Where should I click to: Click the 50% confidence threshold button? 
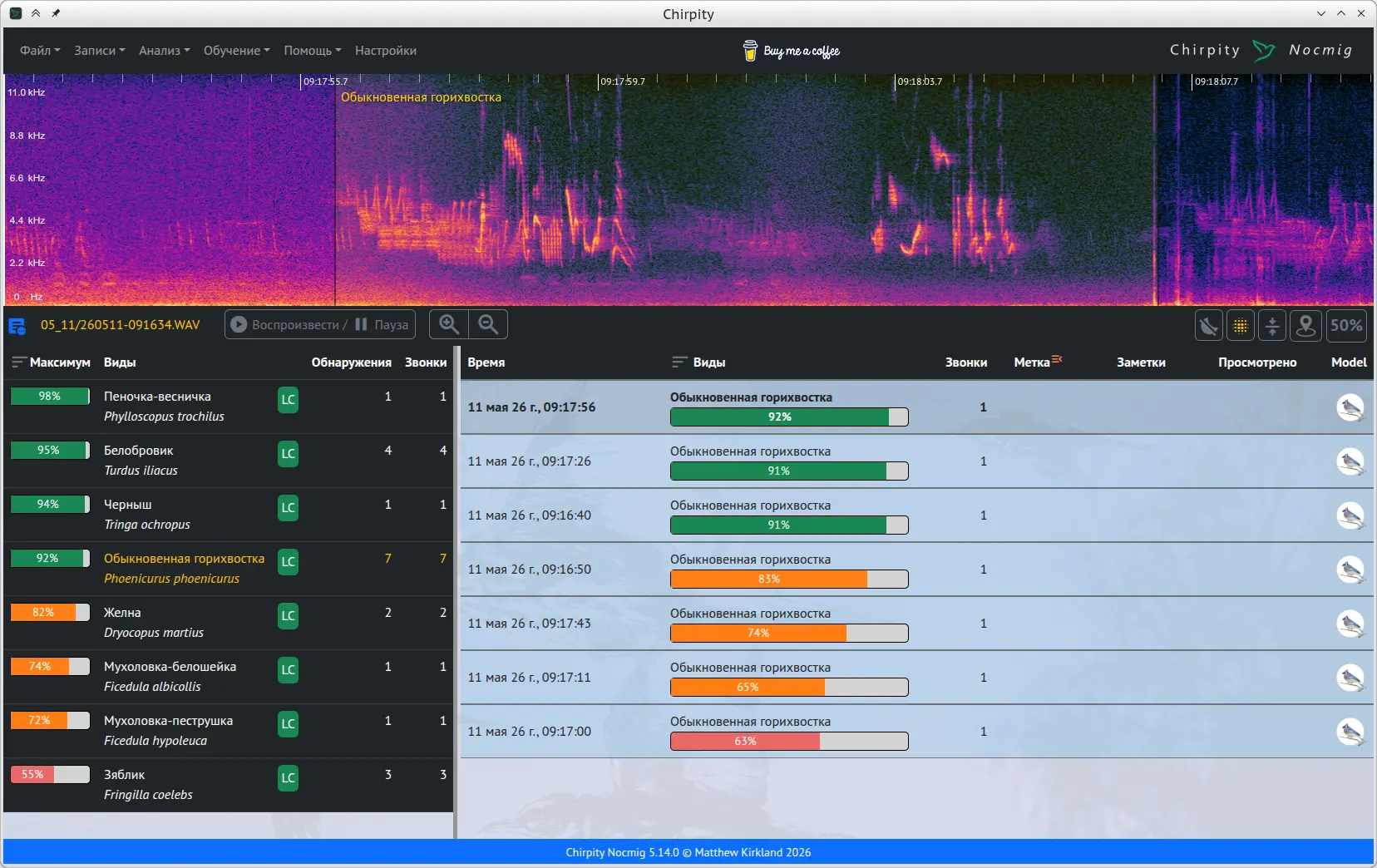[1346, 325]
